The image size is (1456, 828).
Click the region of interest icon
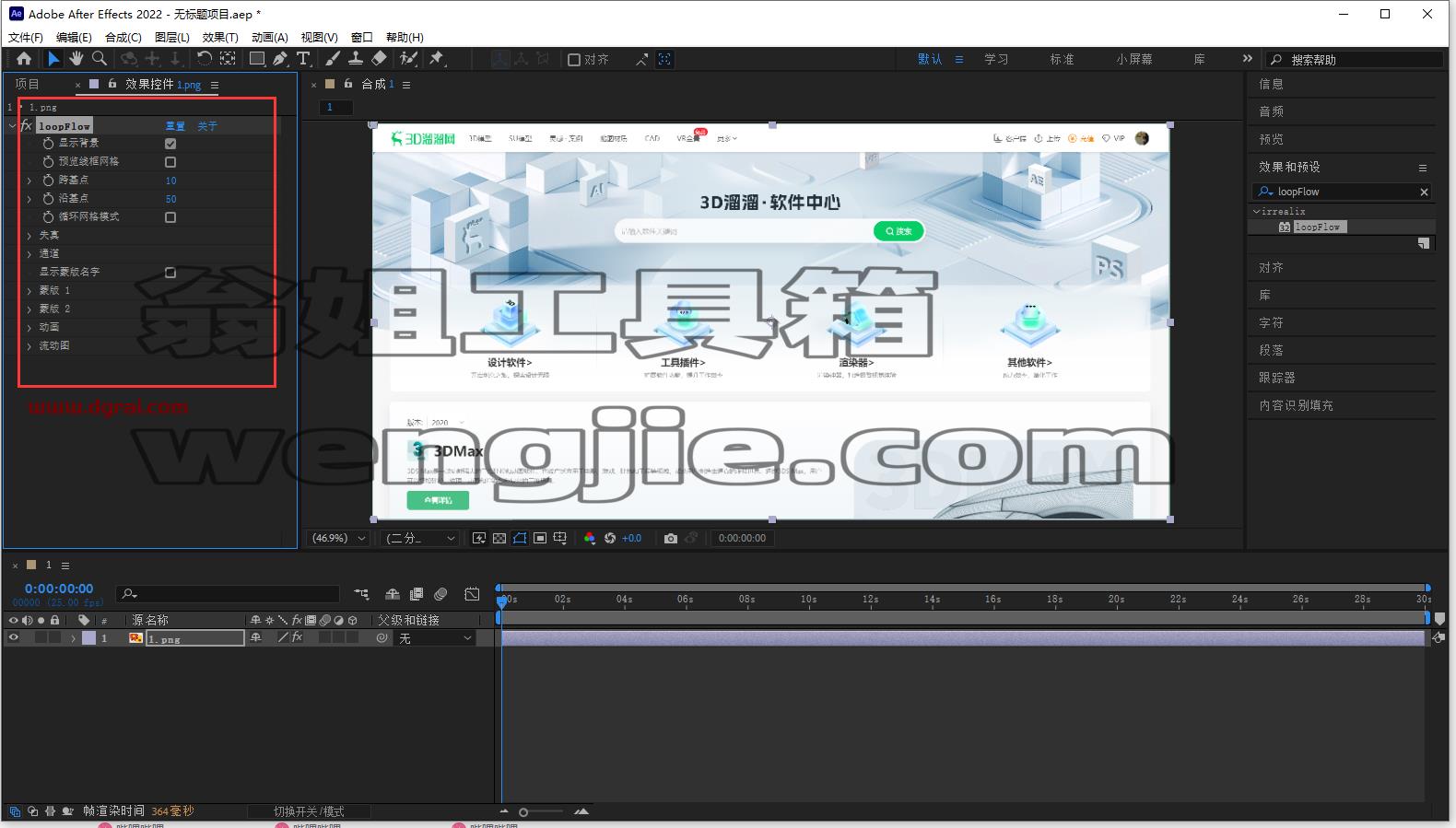(540, 538)
